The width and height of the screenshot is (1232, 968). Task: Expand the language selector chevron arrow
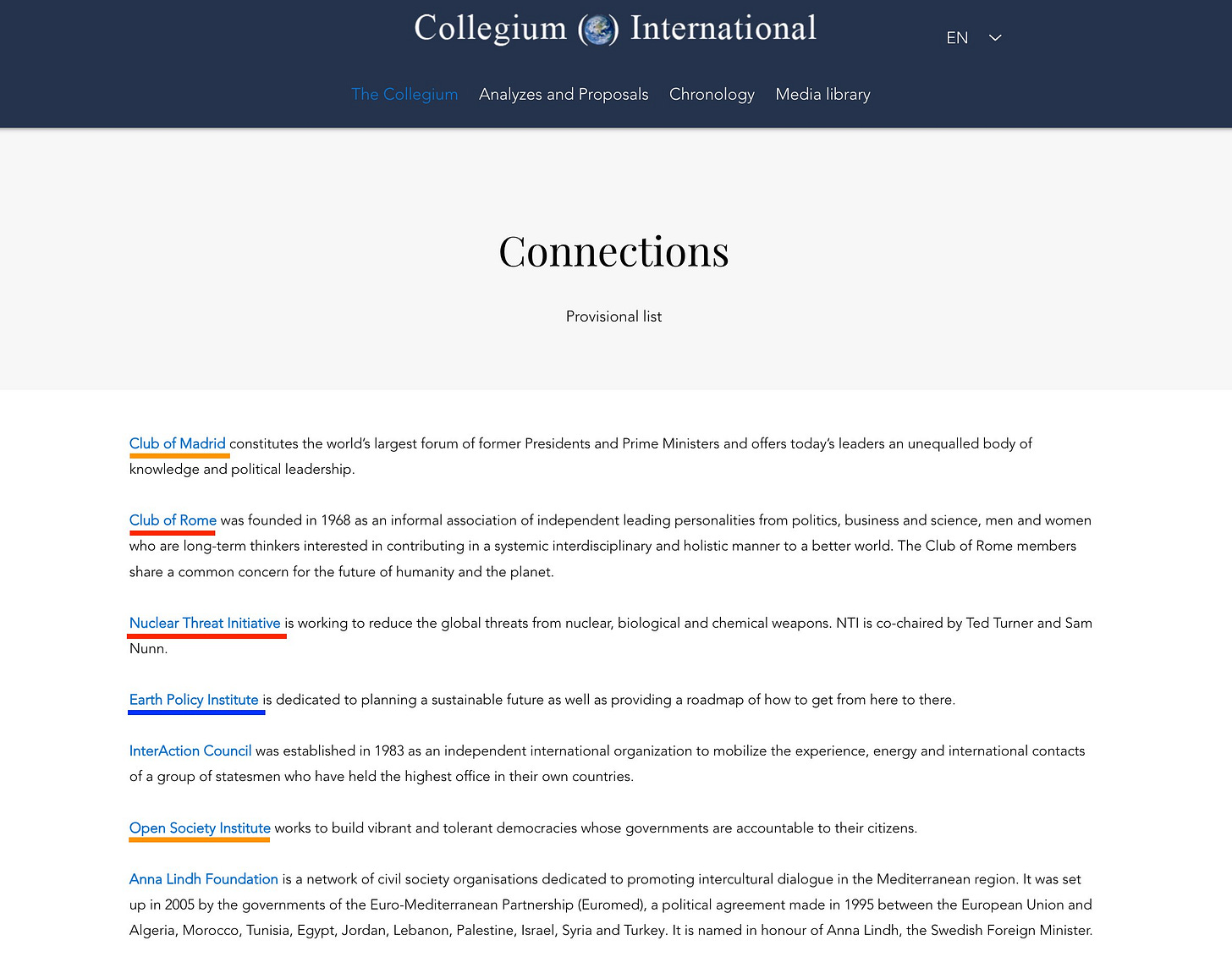pyautogui.click(x=995, y=38)
